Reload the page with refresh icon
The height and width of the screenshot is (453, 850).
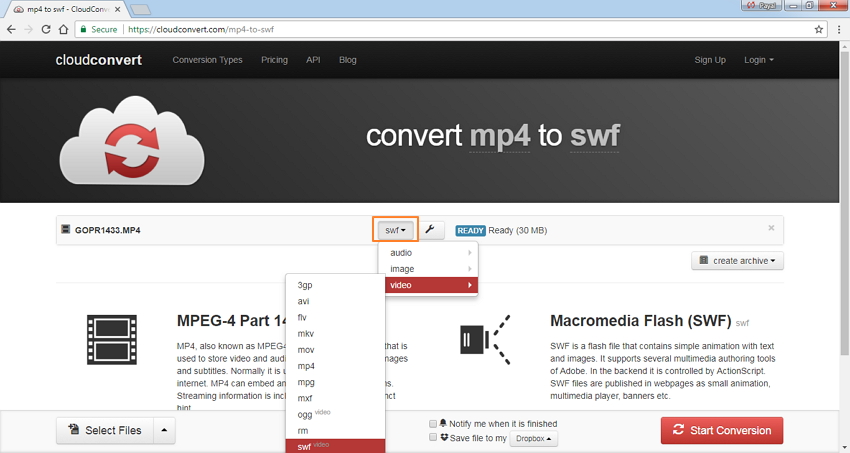coord(46,29)
